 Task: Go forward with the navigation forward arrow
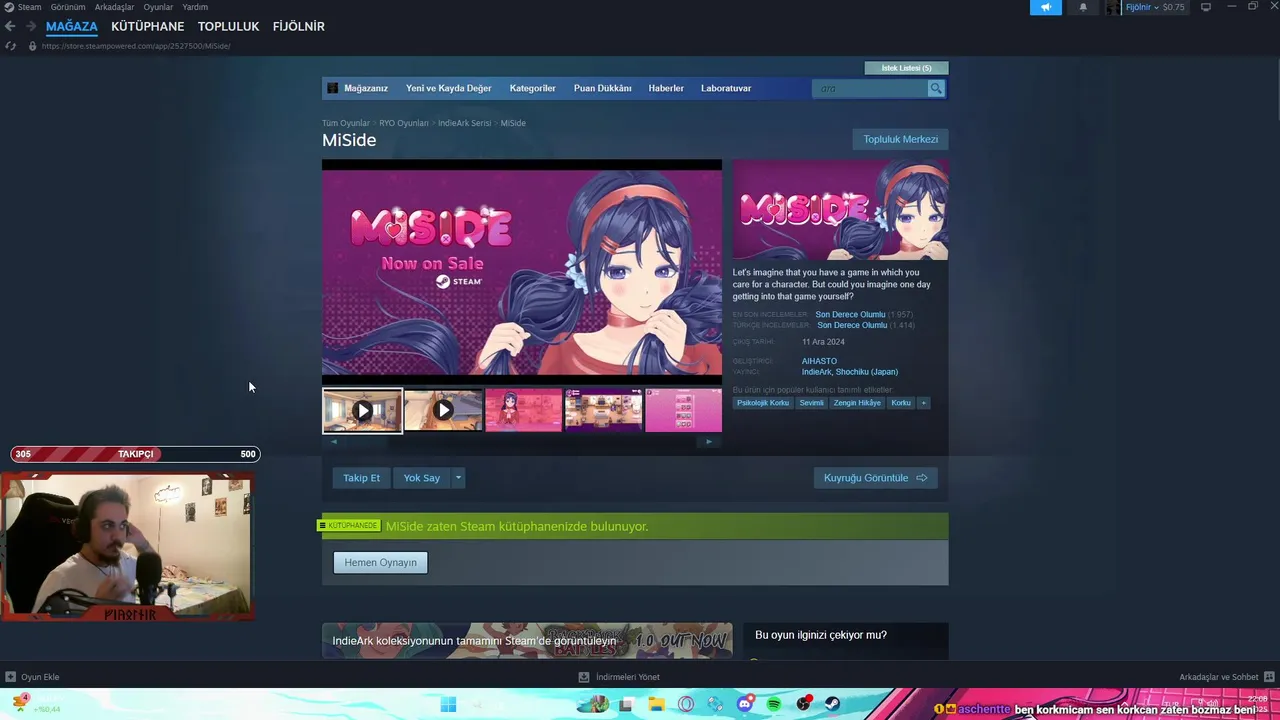pyautogui.click(x=31, y=26)
